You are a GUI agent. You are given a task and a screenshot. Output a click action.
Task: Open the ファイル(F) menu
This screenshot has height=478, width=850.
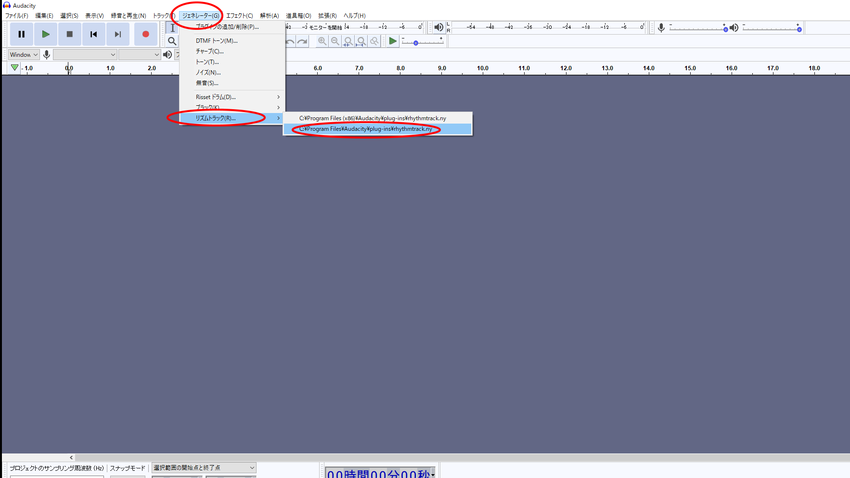pos(17,16)
